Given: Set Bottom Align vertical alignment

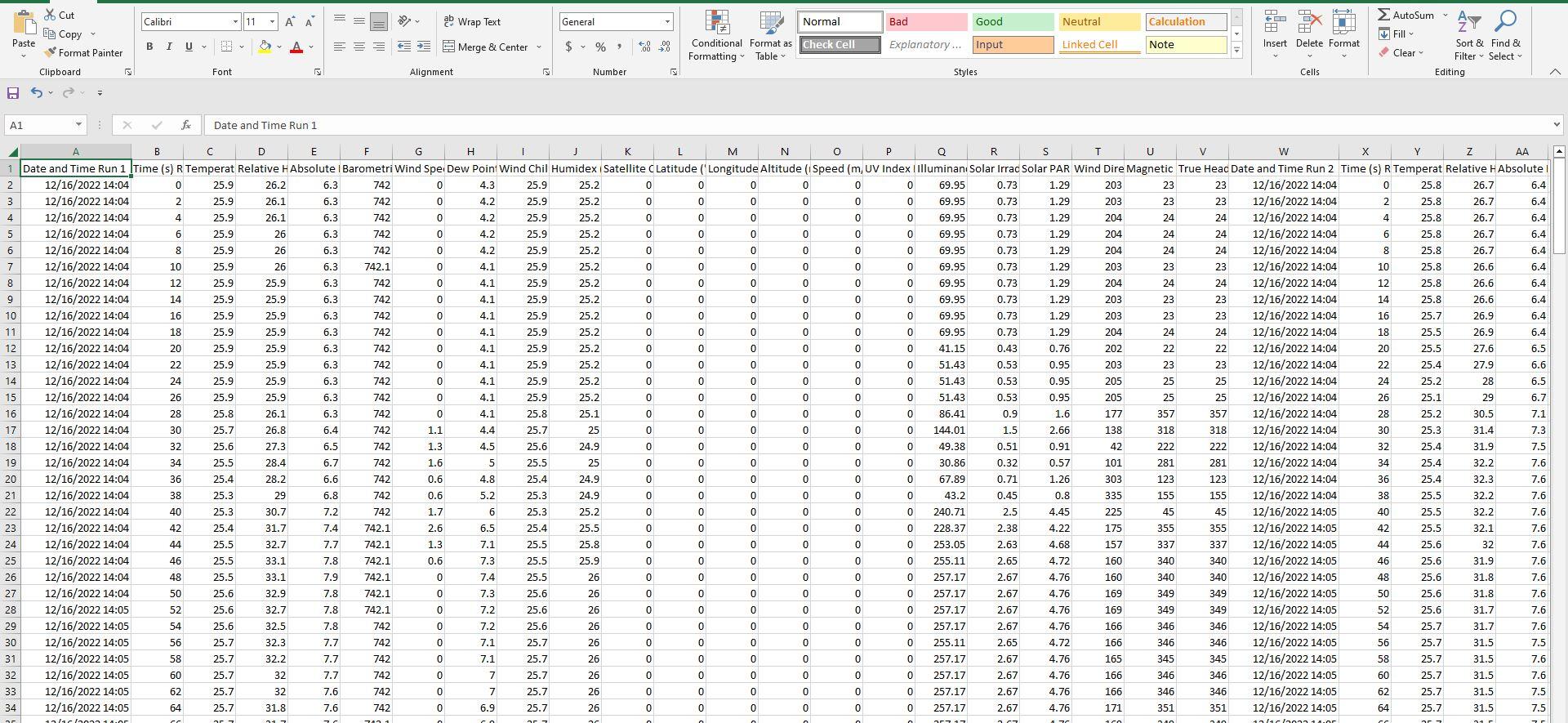Looking at the screenshot, I should click(379, 21).
